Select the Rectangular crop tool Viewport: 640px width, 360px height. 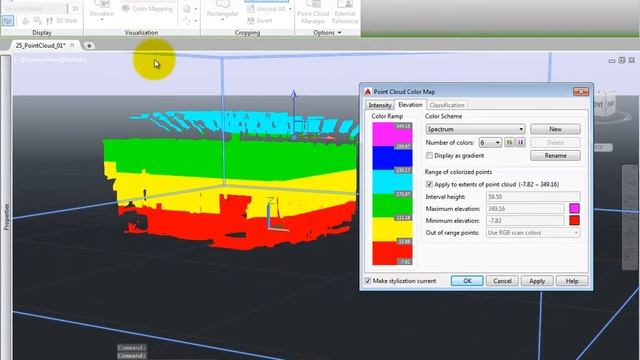point(222,9)
